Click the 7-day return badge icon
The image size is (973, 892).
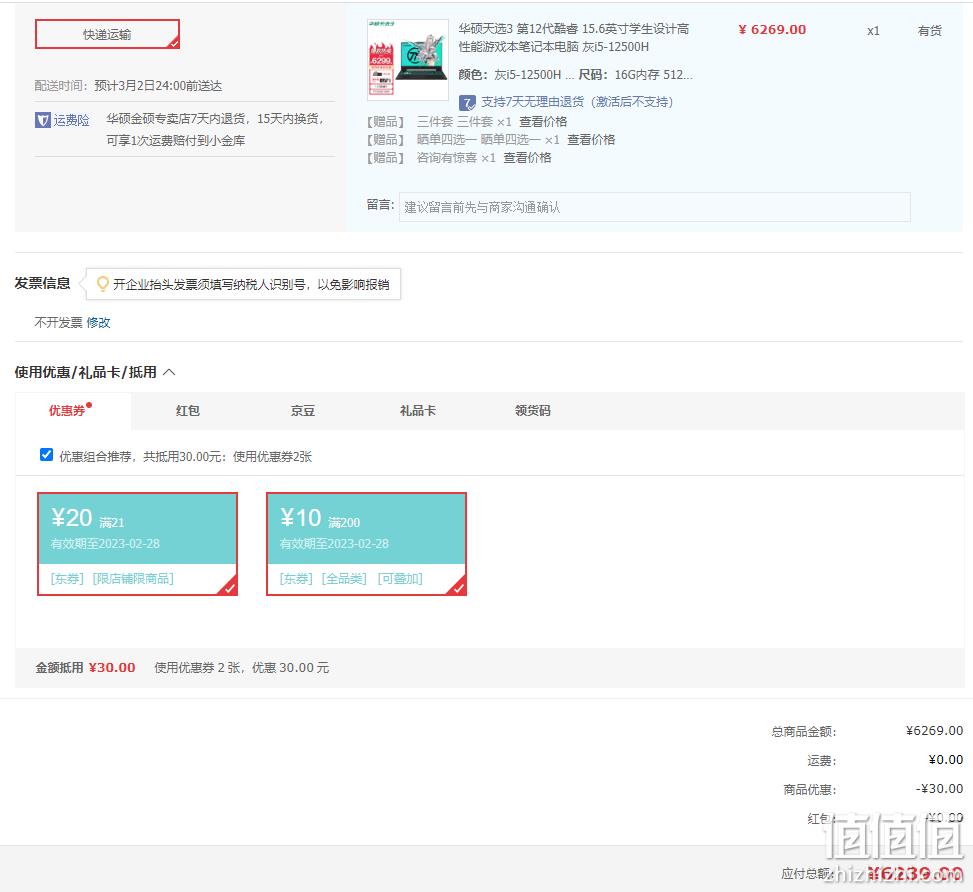click(467, 102)
